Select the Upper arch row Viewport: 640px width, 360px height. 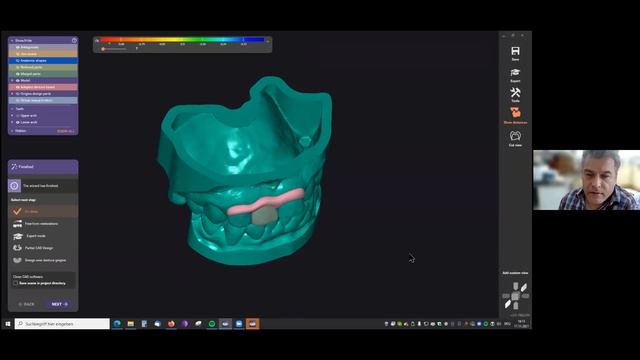[43, 116]
